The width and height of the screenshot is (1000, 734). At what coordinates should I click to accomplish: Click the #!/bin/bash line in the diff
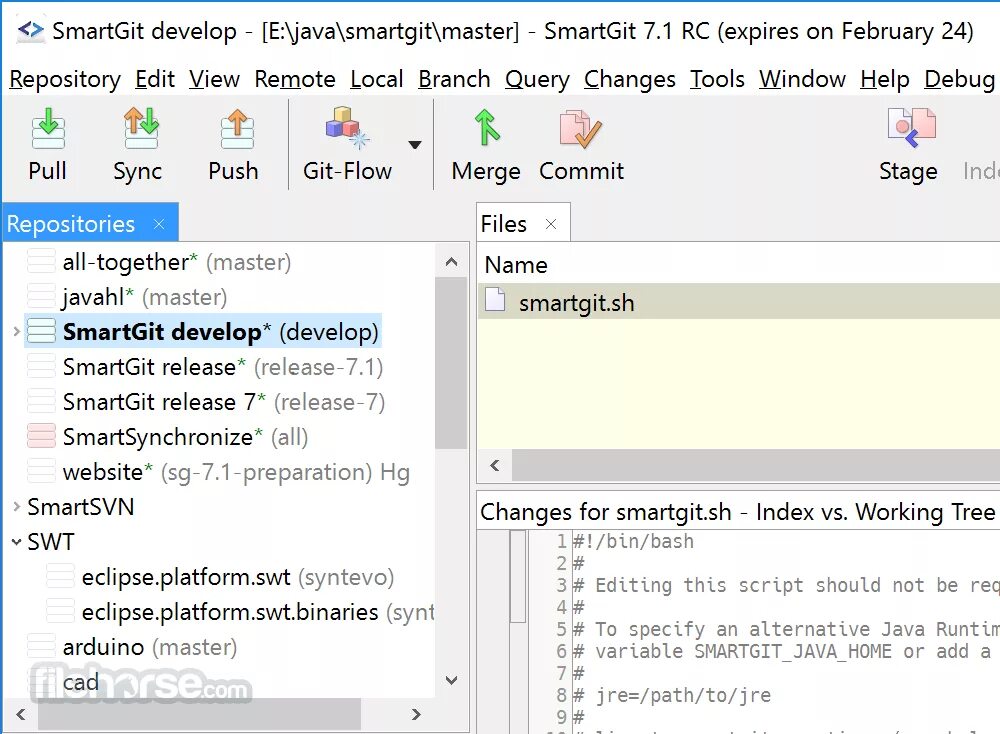(633, 541)
